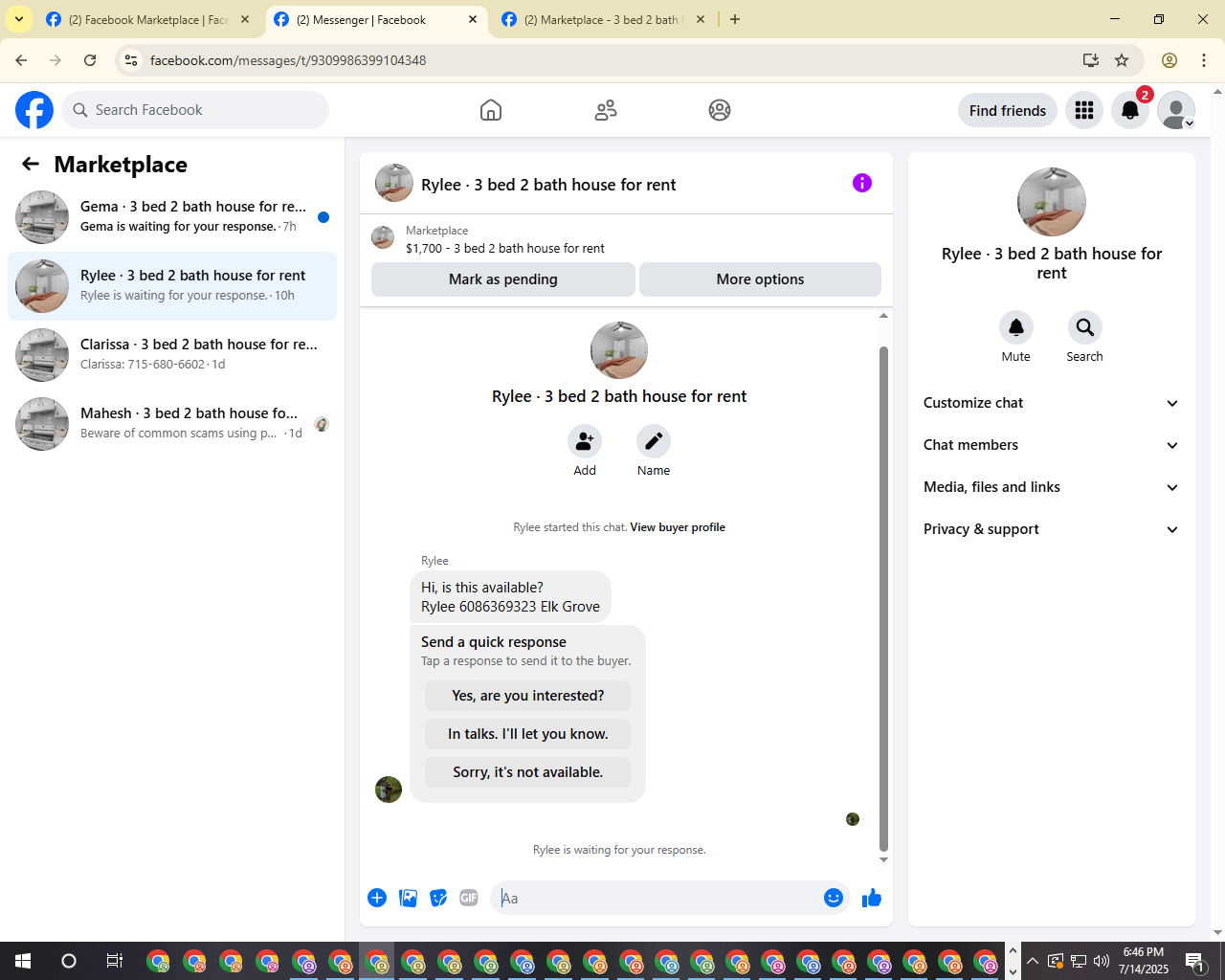
Task: Search in conversation magnifier icon
Action: pyautogui.click(x=1085, y=327)
